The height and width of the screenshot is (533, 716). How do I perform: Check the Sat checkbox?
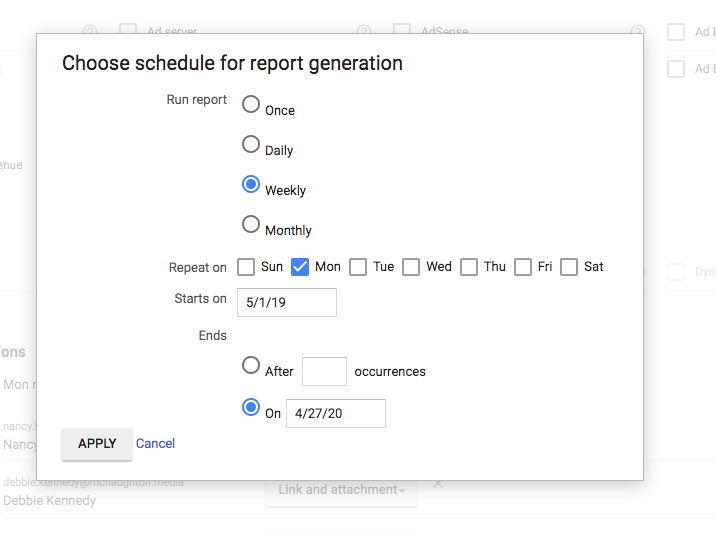tap(569, 267)
